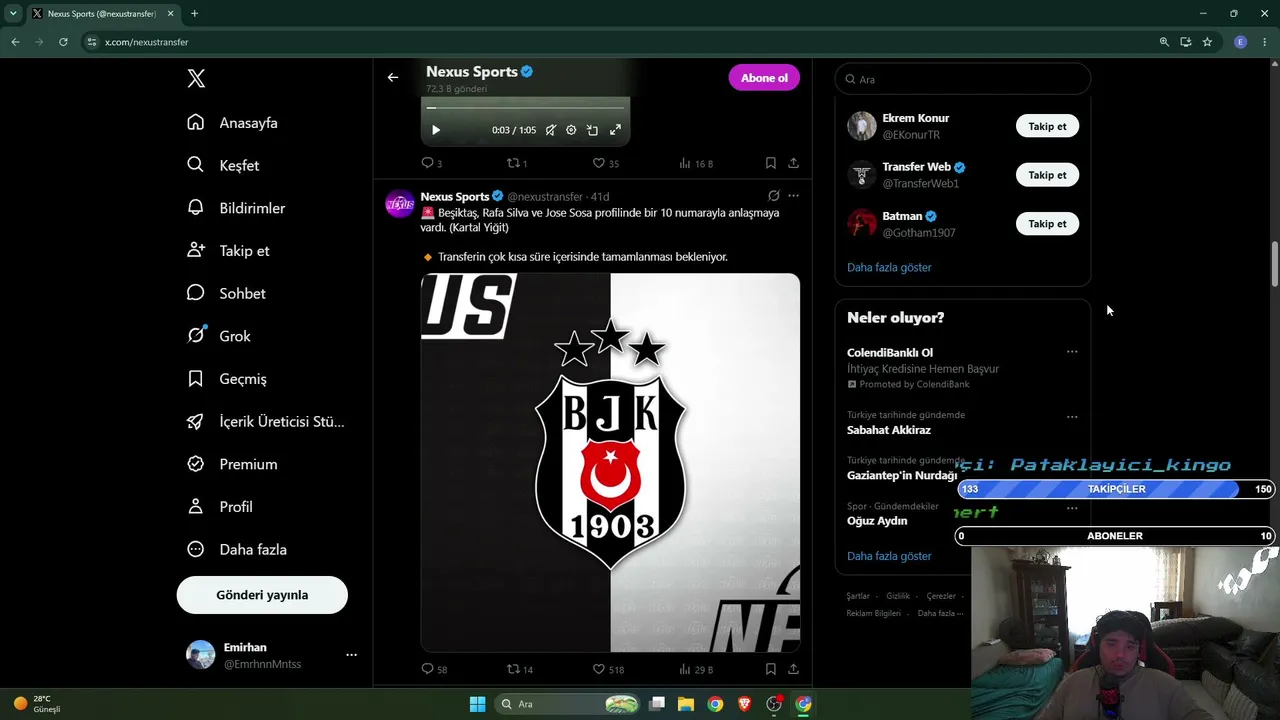
Task: Open more options on the Beşiktaş post
Action: [793, 196]
